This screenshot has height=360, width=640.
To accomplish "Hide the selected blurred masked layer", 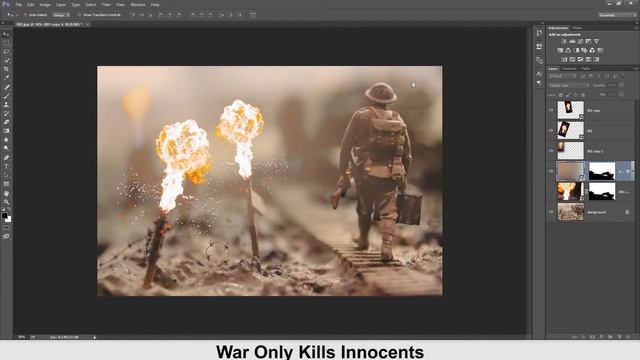I will pos(551,171).
